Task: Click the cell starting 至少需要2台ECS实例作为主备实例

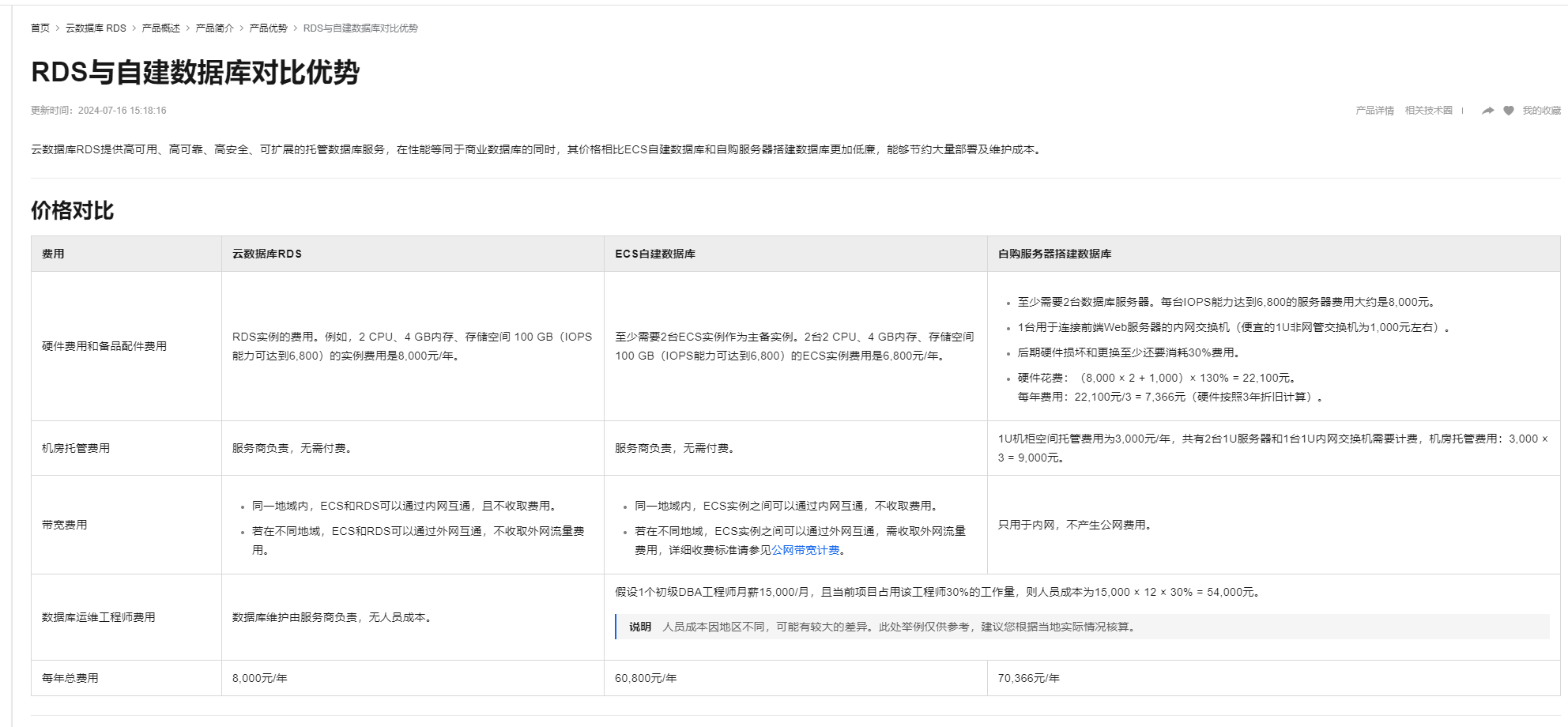Action: (794, 346)
